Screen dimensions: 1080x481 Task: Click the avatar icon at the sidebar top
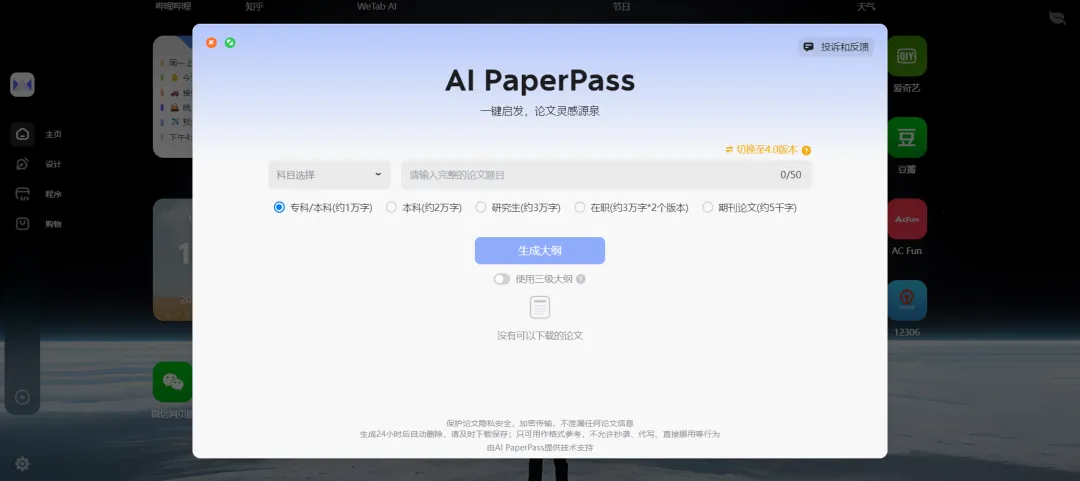22,85
